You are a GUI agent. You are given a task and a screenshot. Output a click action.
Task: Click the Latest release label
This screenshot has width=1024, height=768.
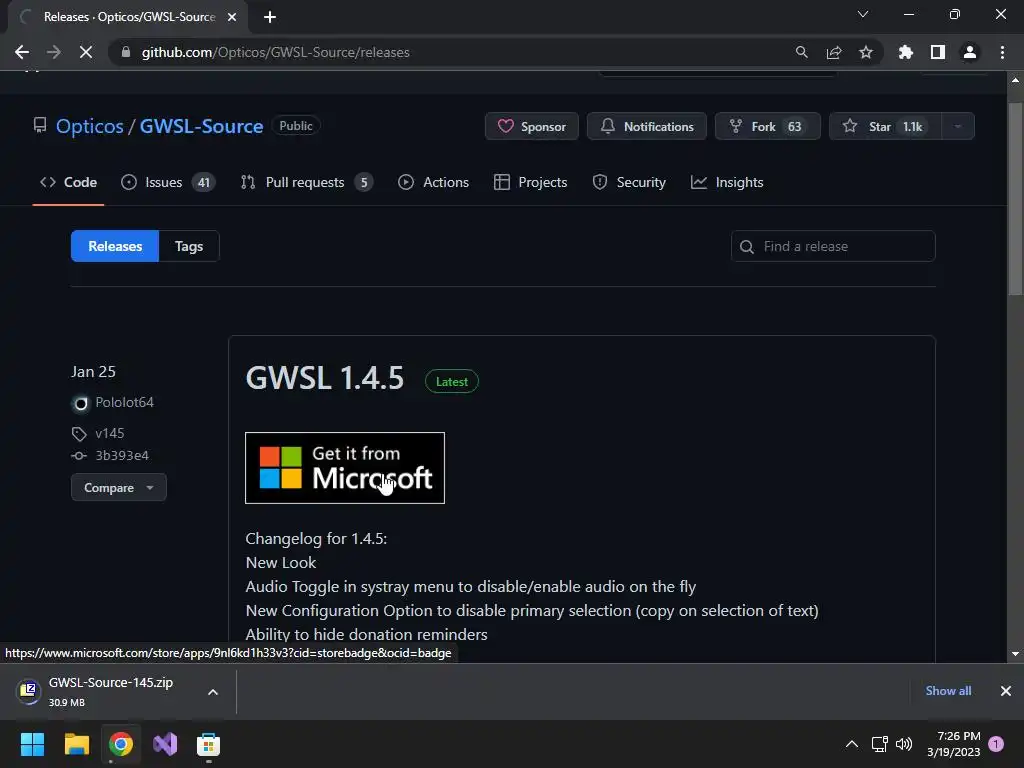[x=452, y=381]
